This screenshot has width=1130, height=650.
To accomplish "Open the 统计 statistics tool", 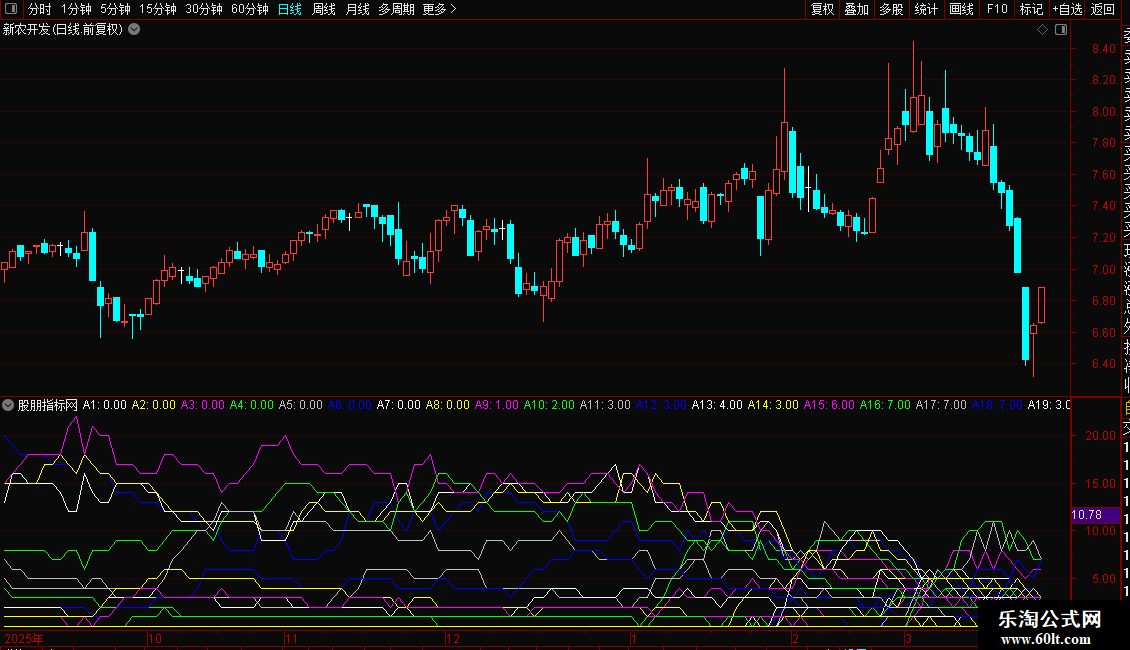I will (926, 9).
